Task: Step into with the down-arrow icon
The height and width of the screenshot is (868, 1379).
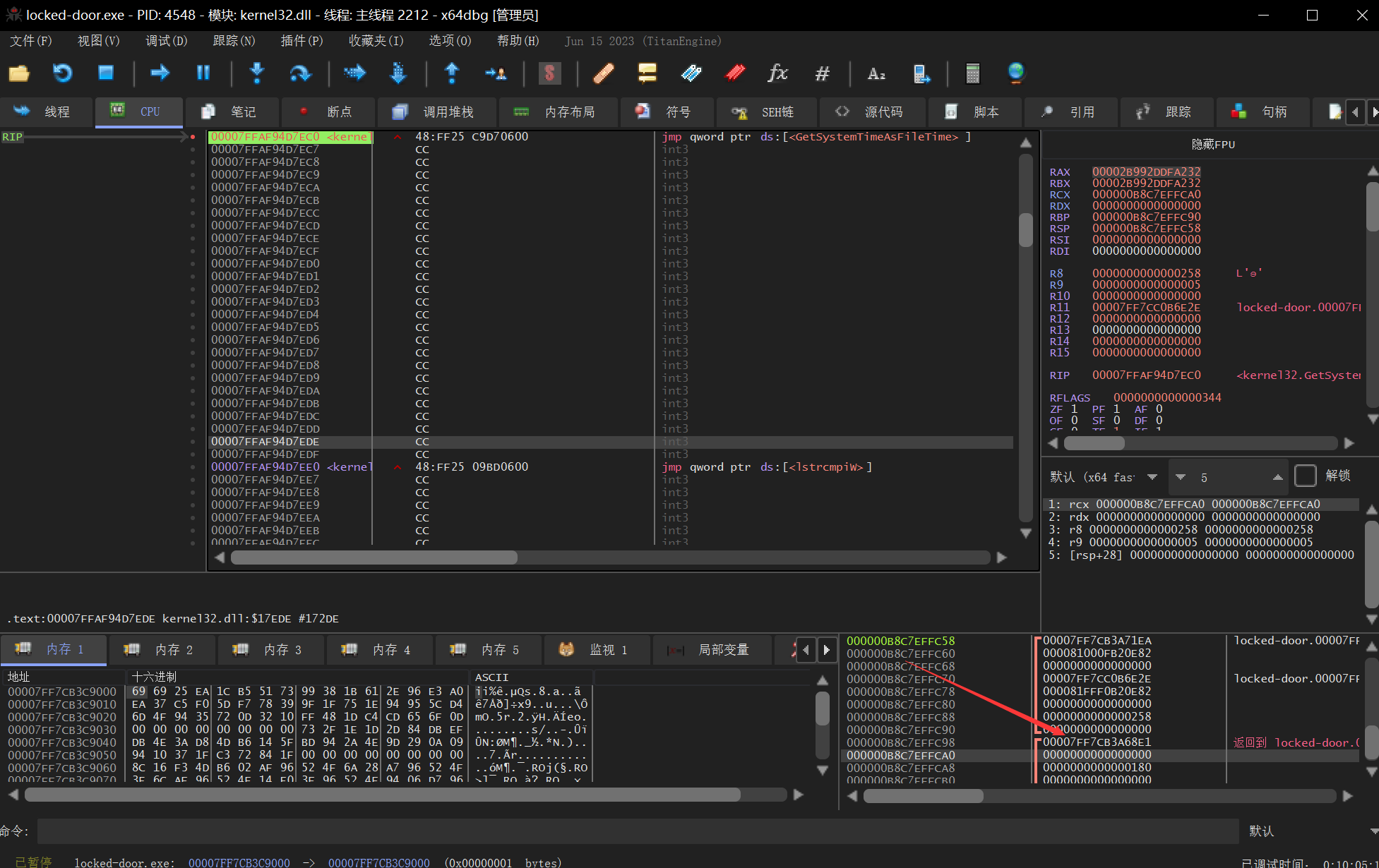Action: (257, 73)
